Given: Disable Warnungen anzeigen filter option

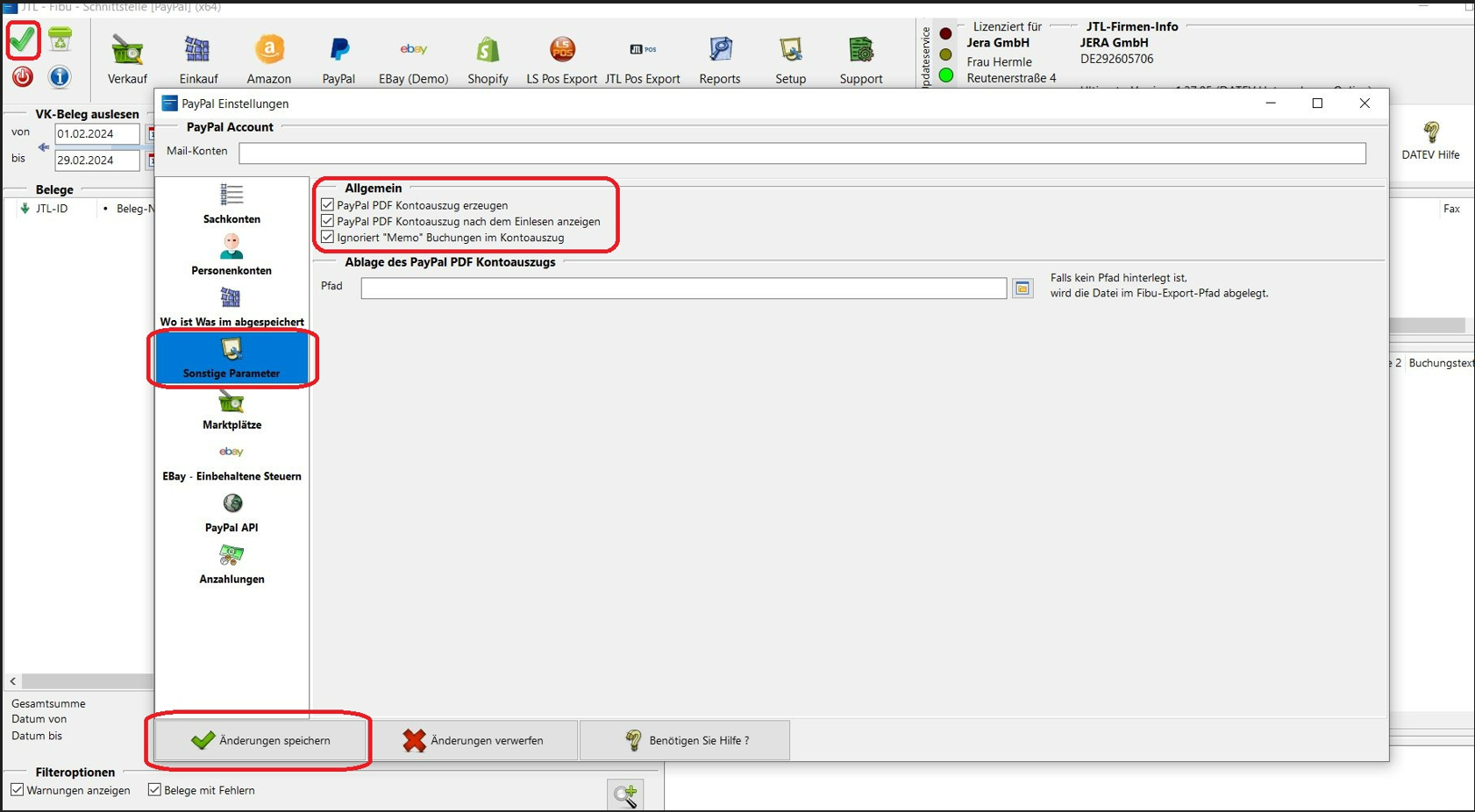Looking at the screenshot, I should (x=18, y=790).
